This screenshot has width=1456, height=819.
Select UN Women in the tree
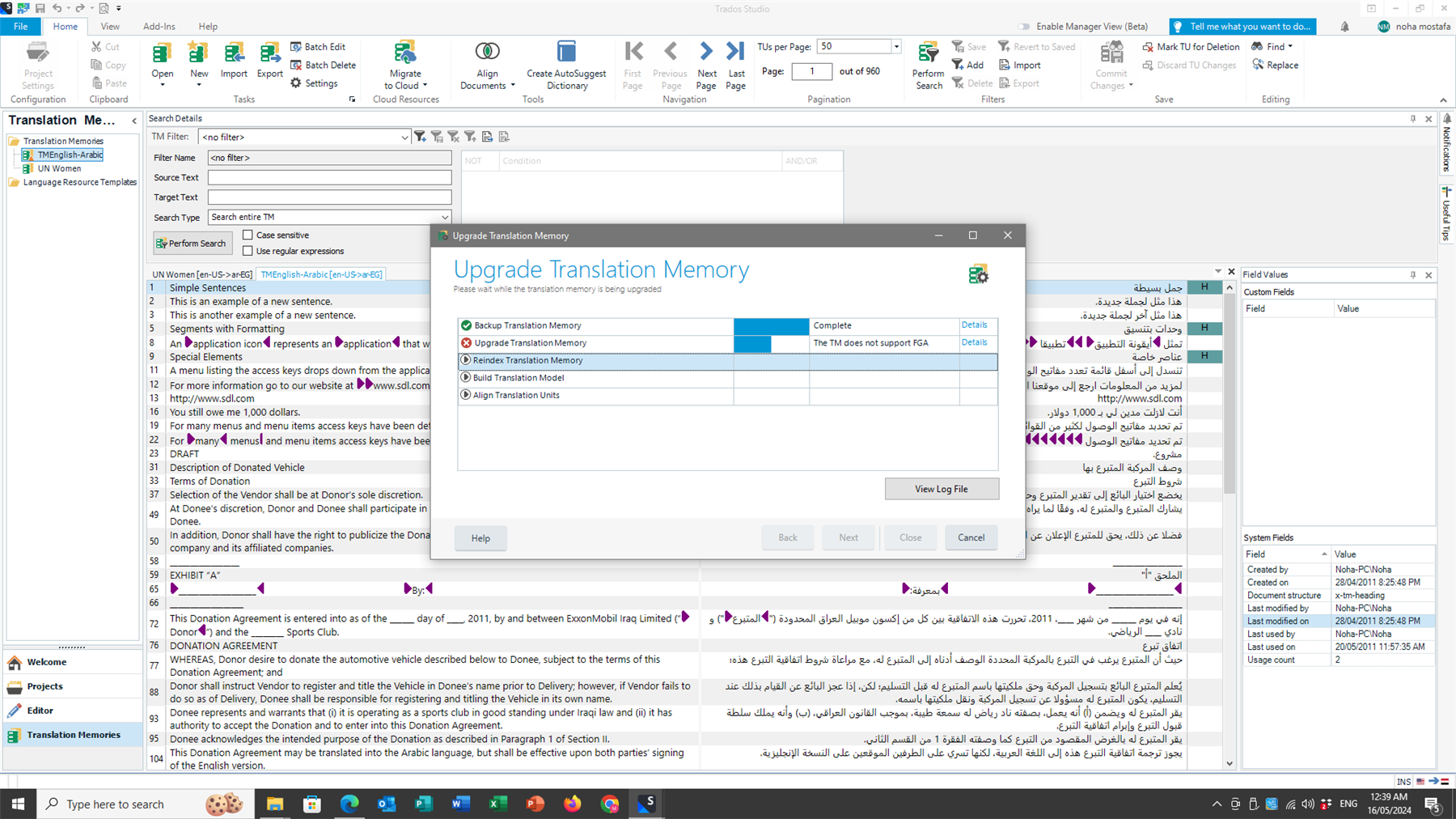(59, 168)
